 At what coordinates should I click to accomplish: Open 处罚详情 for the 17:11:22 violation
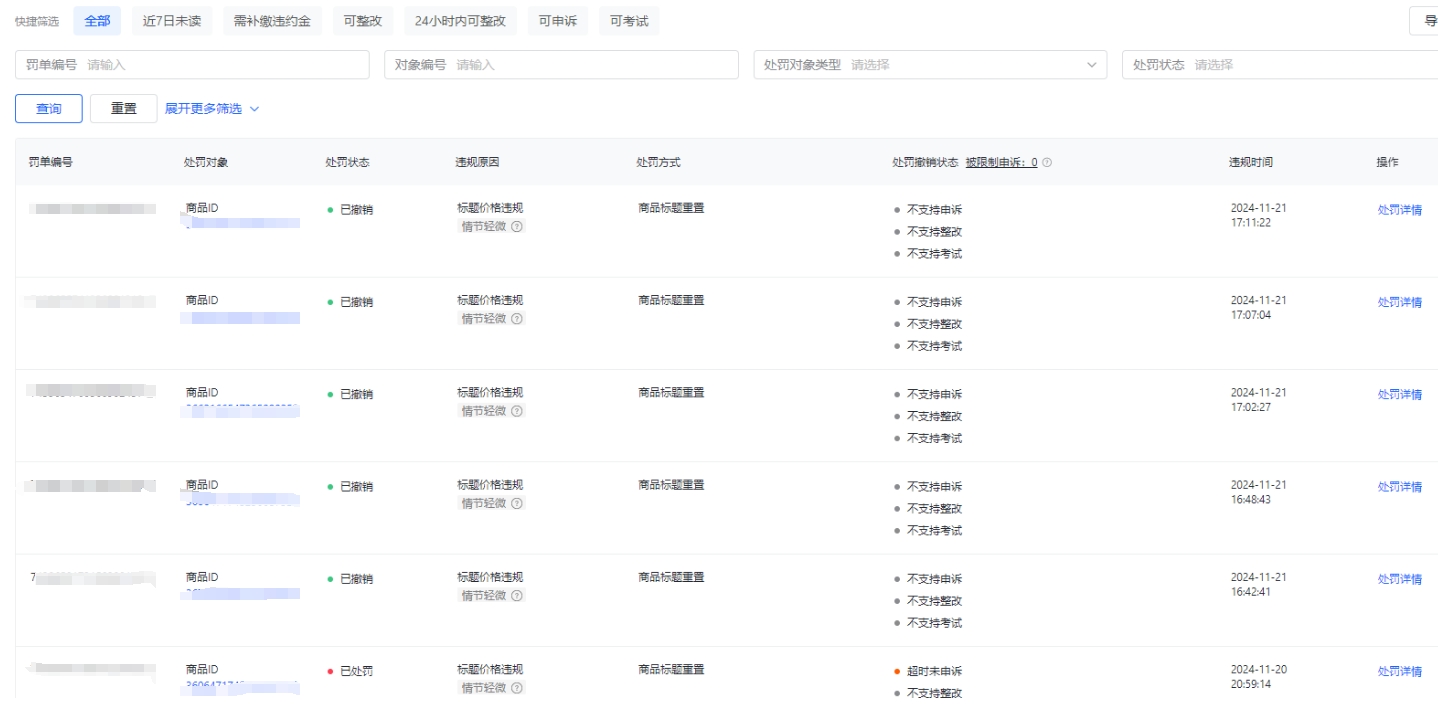(x=1399, y=209)
